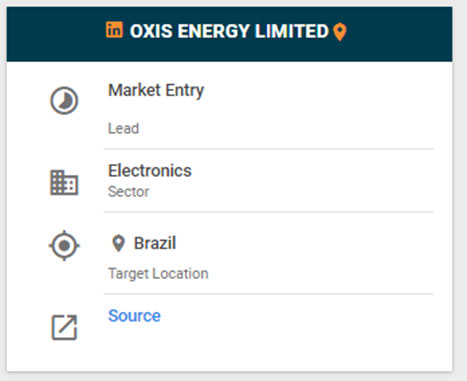Viewport: 467px width, 381px height.
Task: Select the Brazil location text
Action: point(155,243)
